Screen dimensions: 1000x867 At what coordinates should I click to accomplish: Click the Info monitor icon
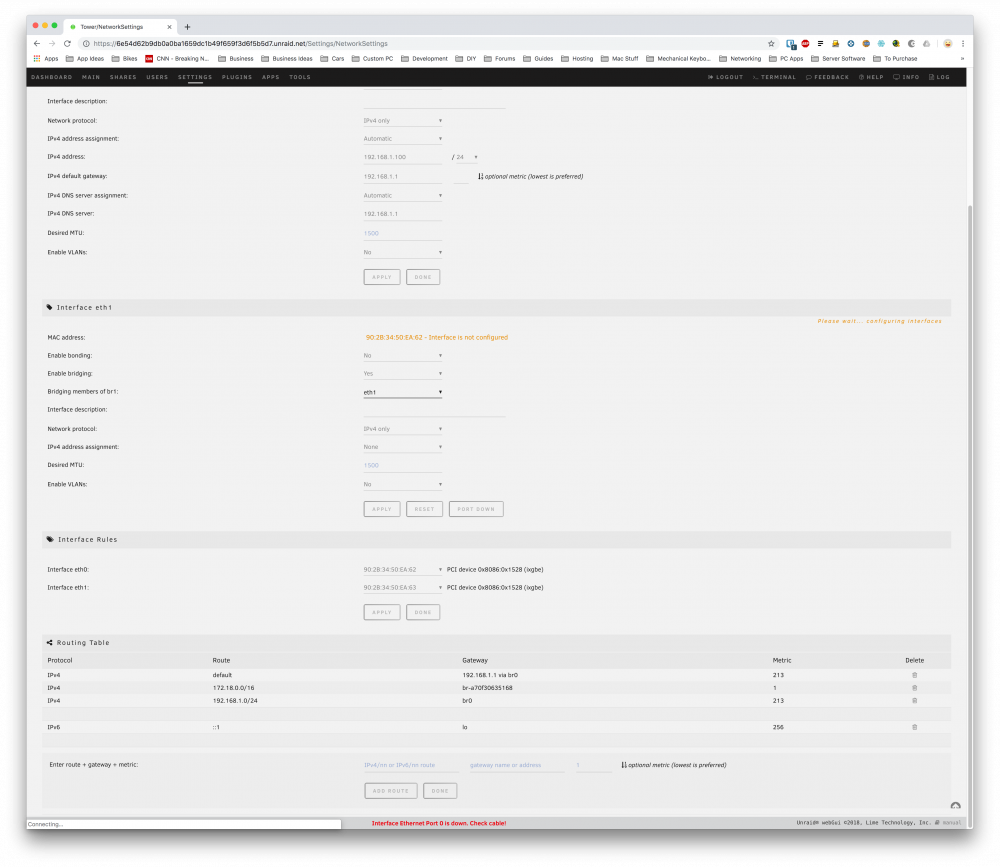(x=906, y=77)
